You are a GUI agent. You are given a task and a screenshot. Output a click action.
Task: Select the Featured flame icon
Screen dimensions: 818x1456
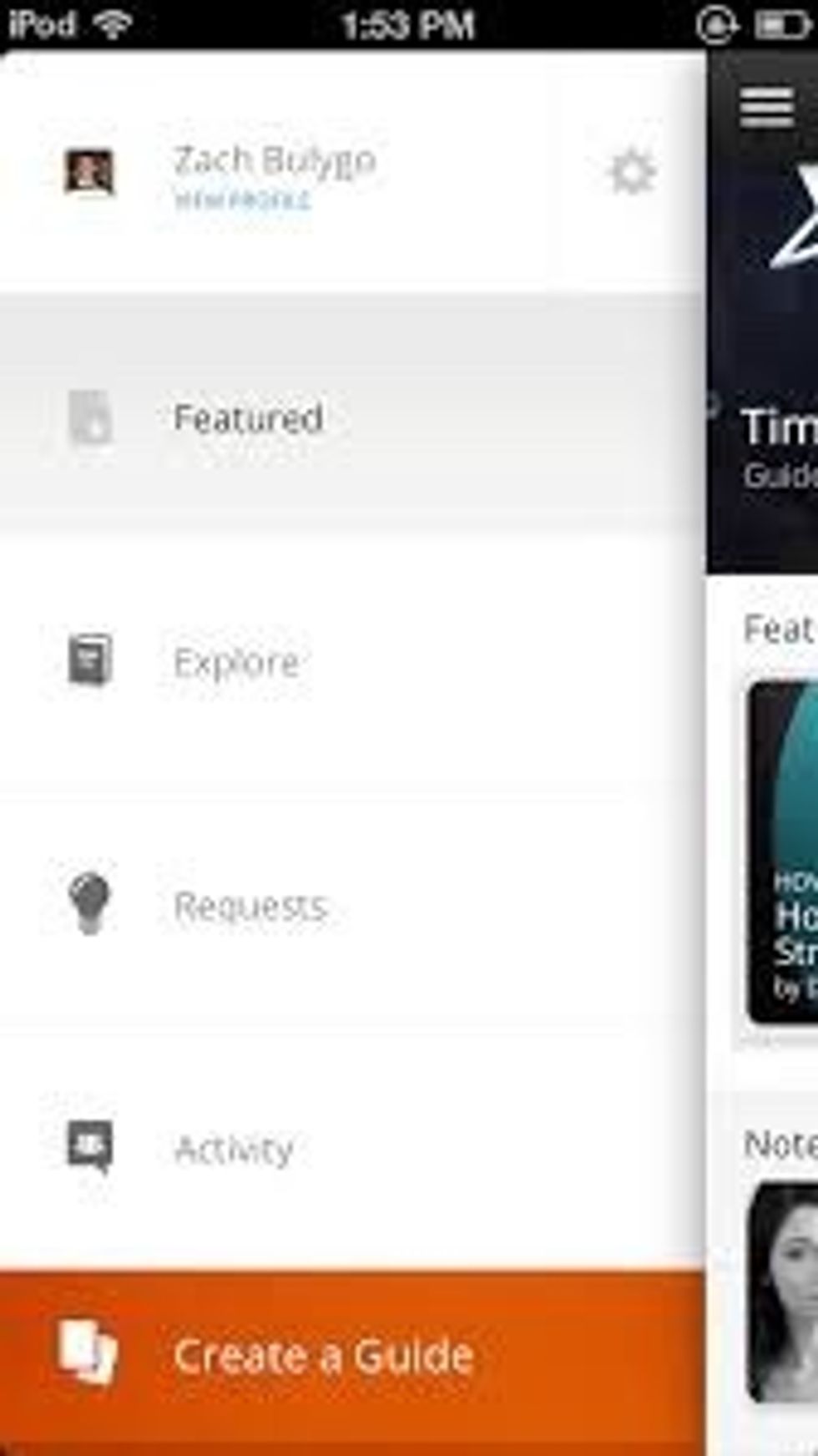(x=90, y=417)
